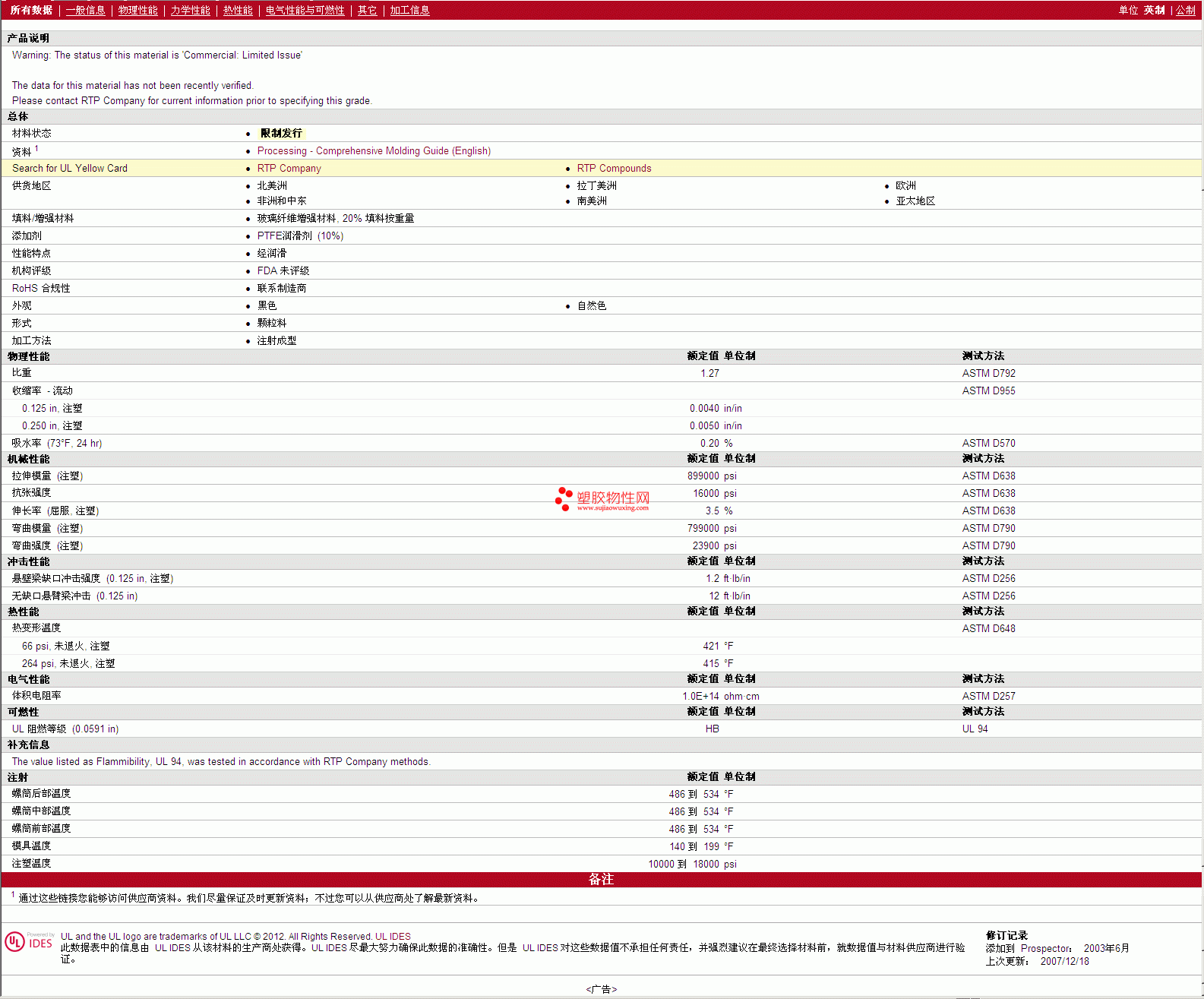Image resolution: width=1204 pixels, height=999 pixels.
Task: Click ASTM D256 in the 无缺口悬臂梁冲击 row
Action: [x=988, y=596]
